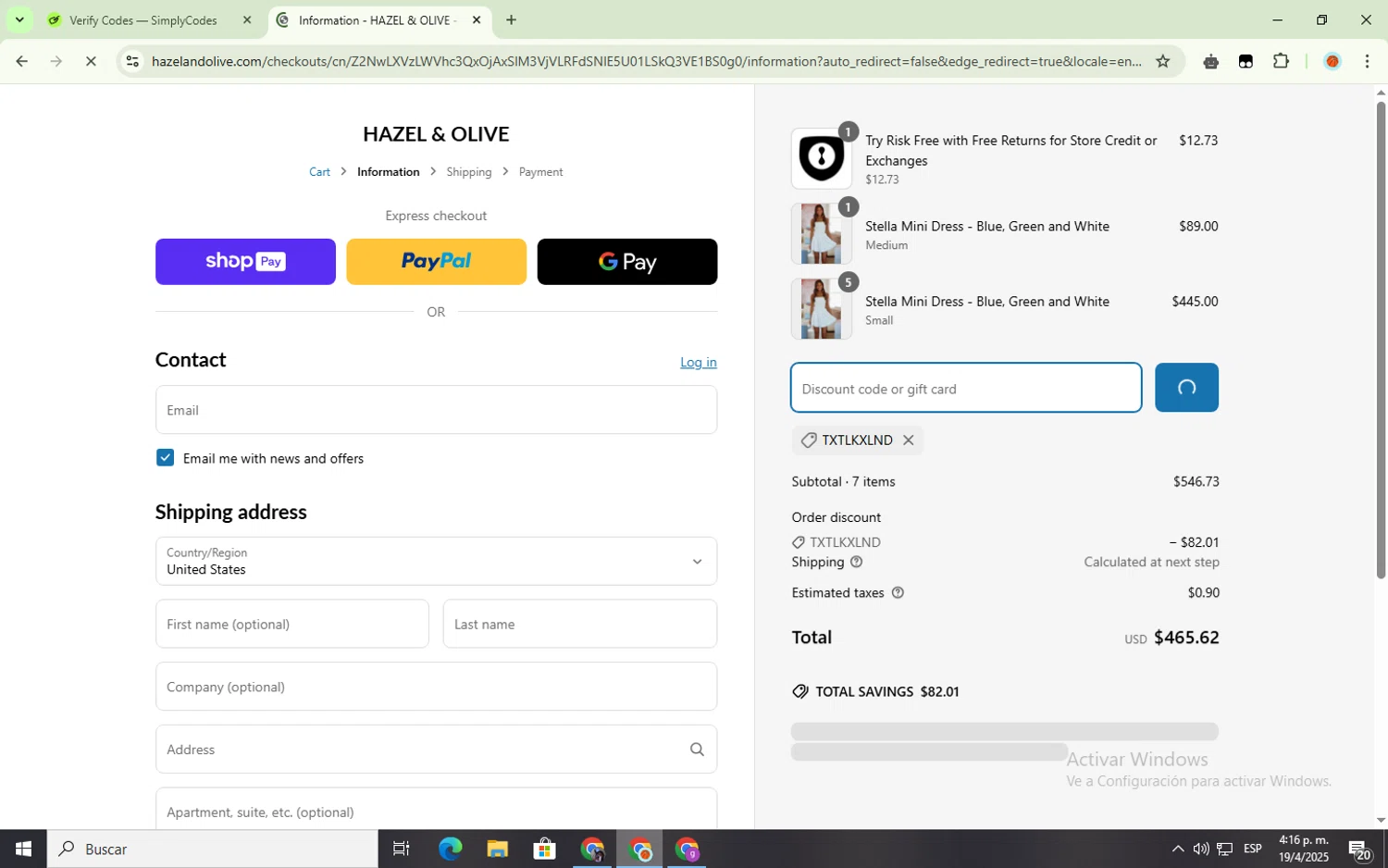This screenshot has height=868, width=1388.
Task: Bookmark this page with the star icon
Action: click(1163, 61)
